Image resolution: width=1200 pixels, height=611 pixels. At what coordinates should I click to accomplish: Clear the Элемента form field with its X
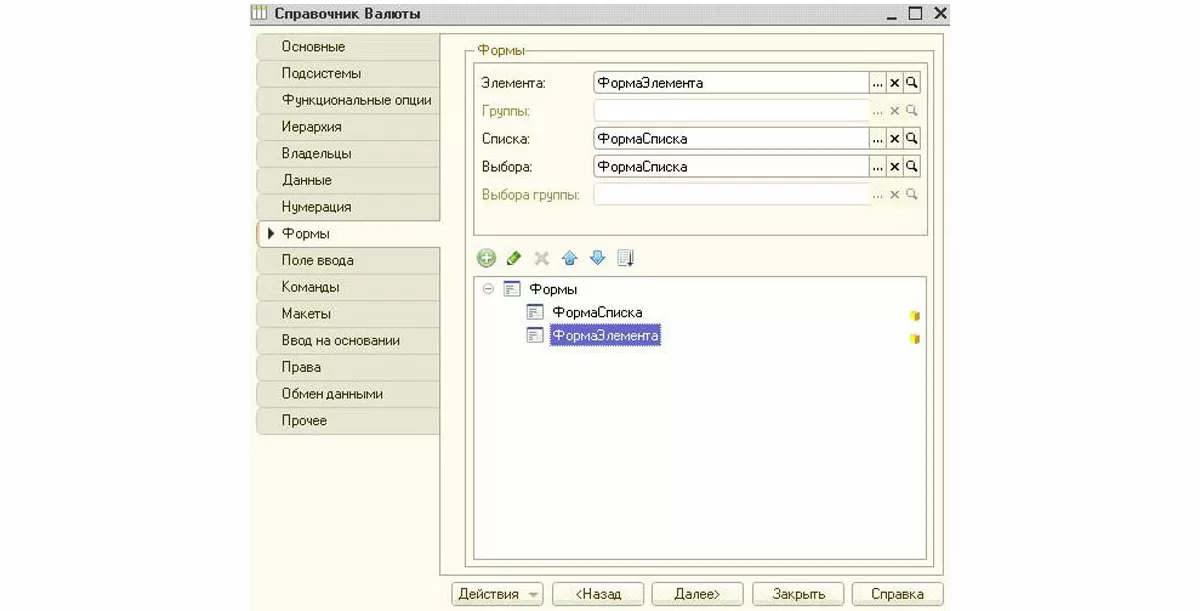tap(895, 83)
